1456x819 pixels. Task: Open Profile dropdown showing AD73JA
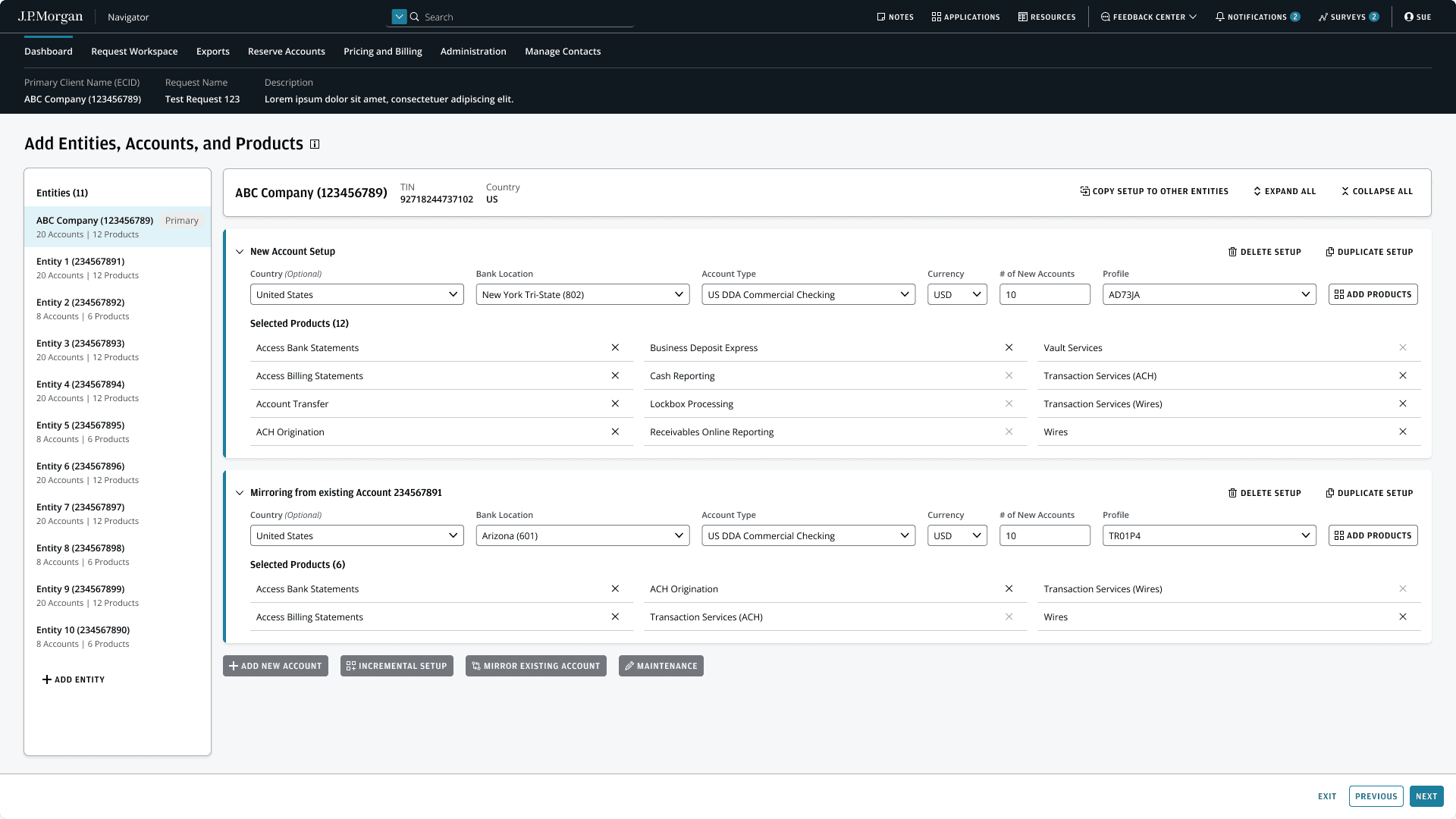pos(1209,295)
